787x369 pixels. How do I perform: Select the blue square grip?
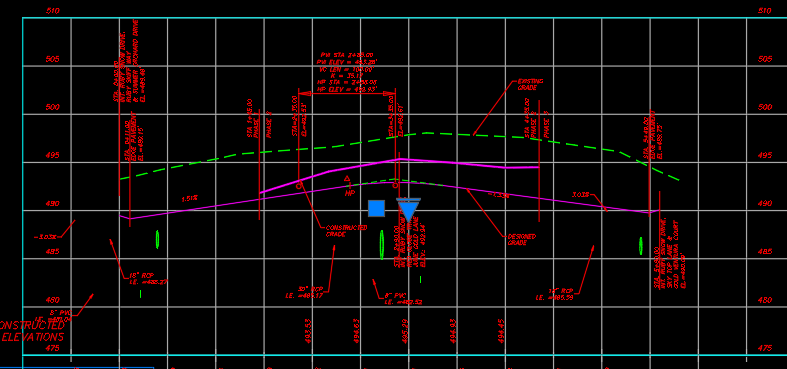click(x=376, y=208)
